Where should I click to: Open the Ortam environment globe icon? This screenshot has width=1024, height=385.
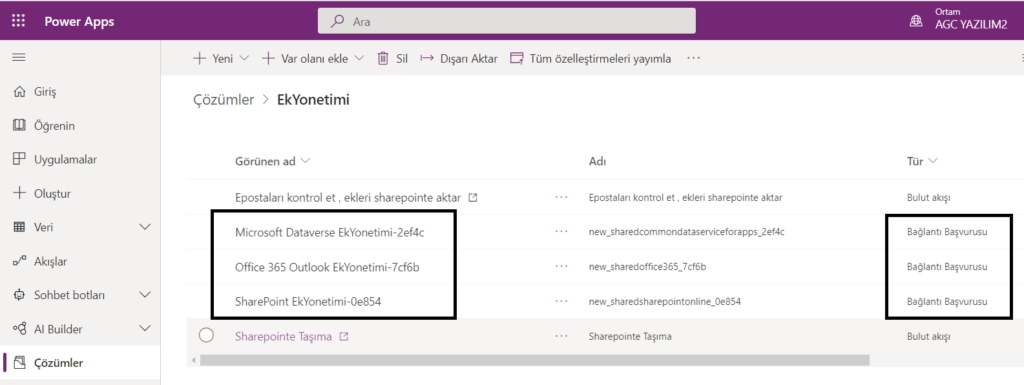916,22
